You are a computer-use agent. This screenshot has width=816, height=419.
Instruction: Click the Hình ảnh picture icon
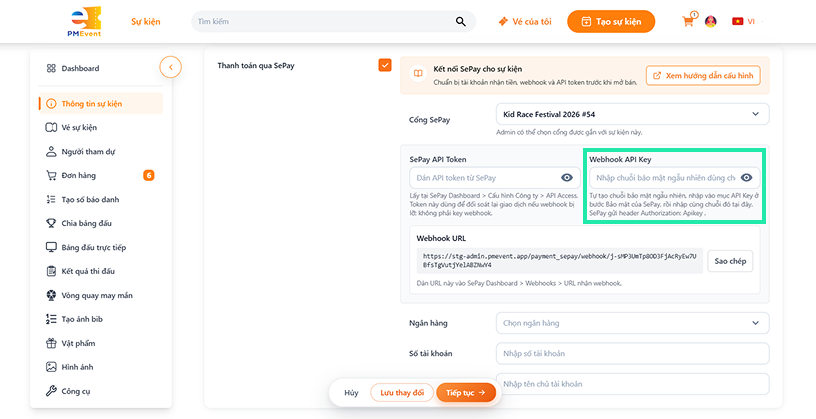(51, 367)
